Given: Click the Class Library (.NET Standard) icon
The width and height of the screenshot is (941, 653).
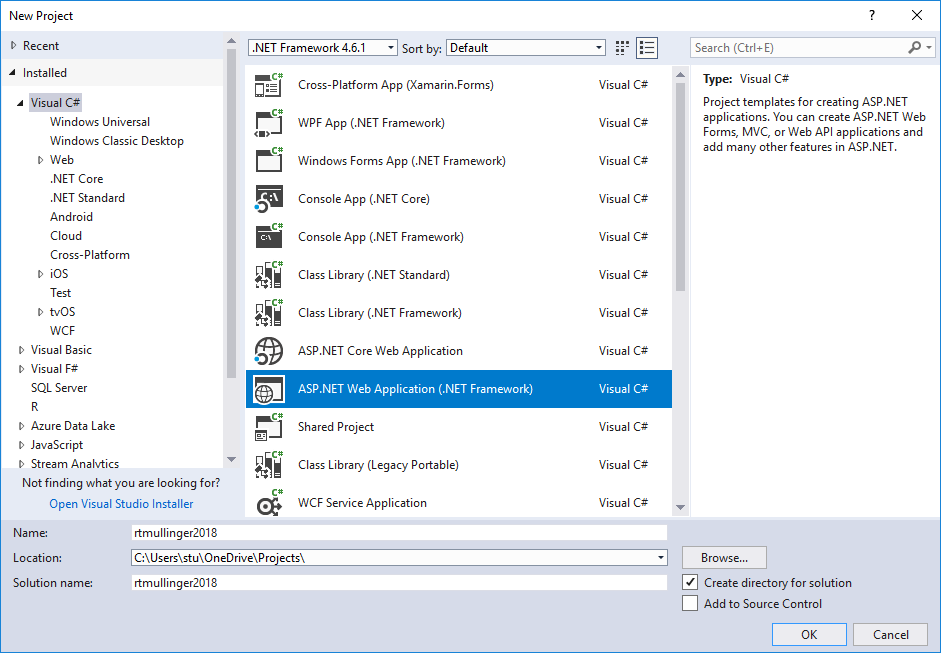Looking at the screenshot, I should (x=268, y=275).
